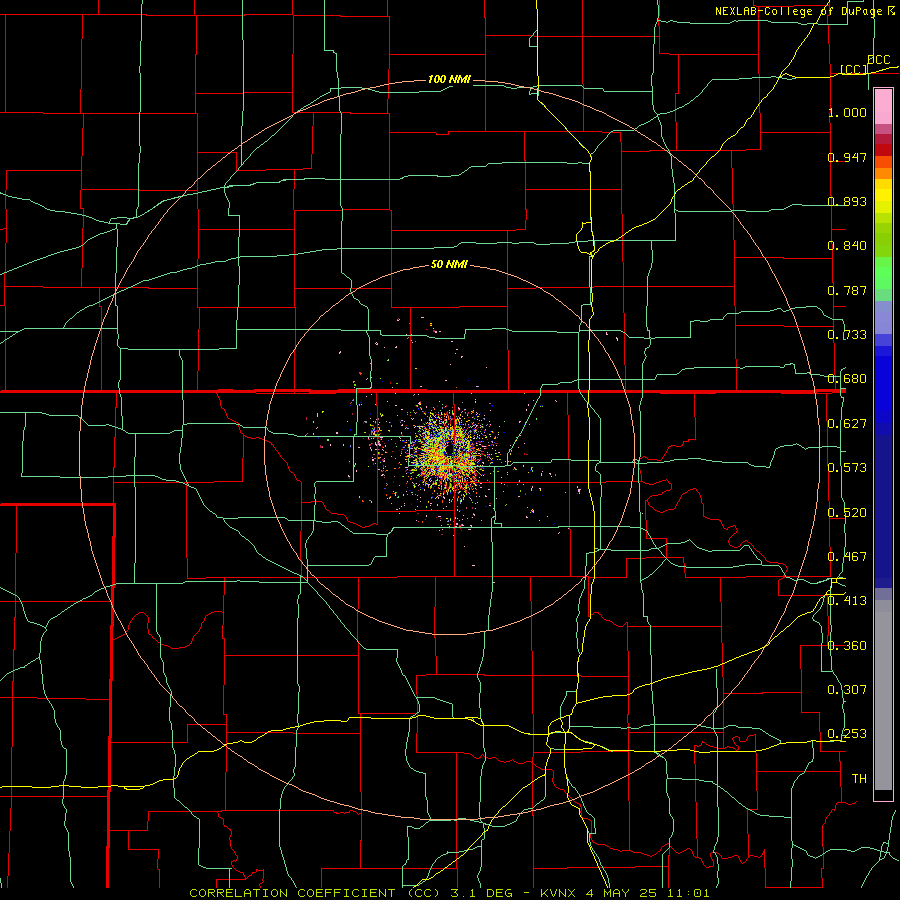Click the 0.573 scale value
Viewport: 900px width, 900px height.
click(847, 468)
